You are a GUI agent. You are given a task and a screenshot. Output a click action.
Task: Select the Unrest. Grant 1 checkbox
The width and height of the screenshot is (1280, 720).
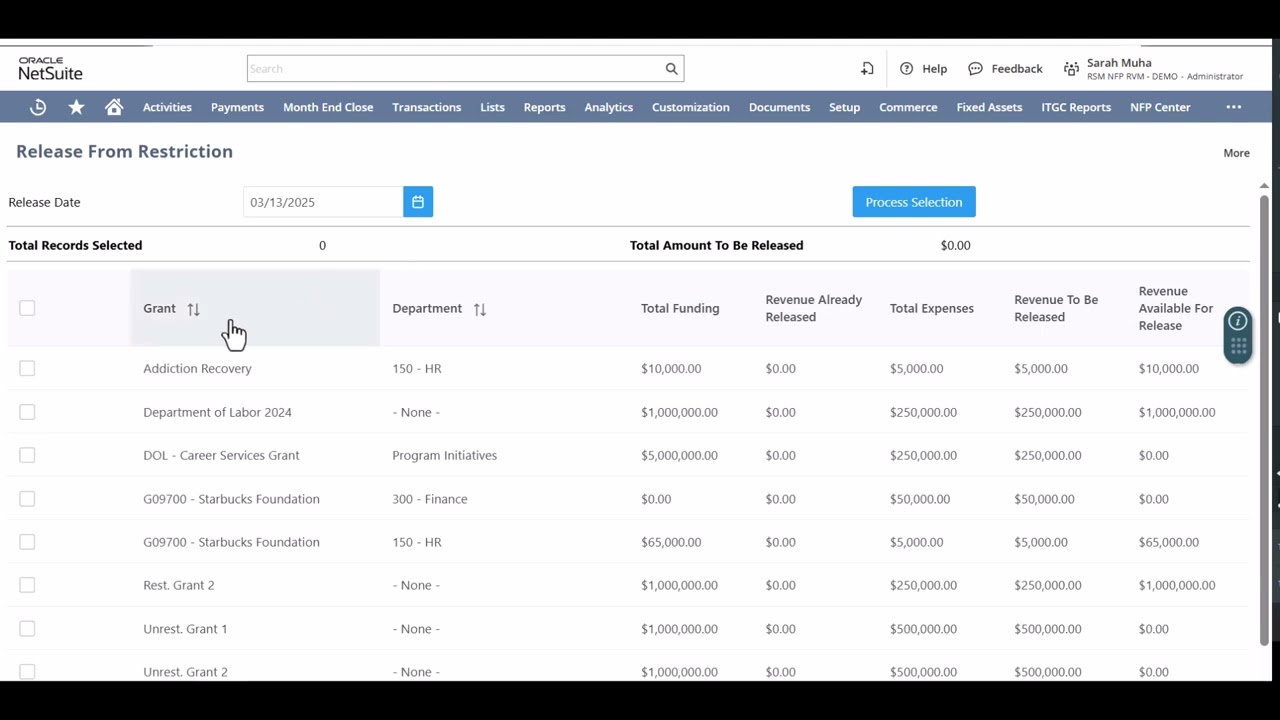pos(27,629)
